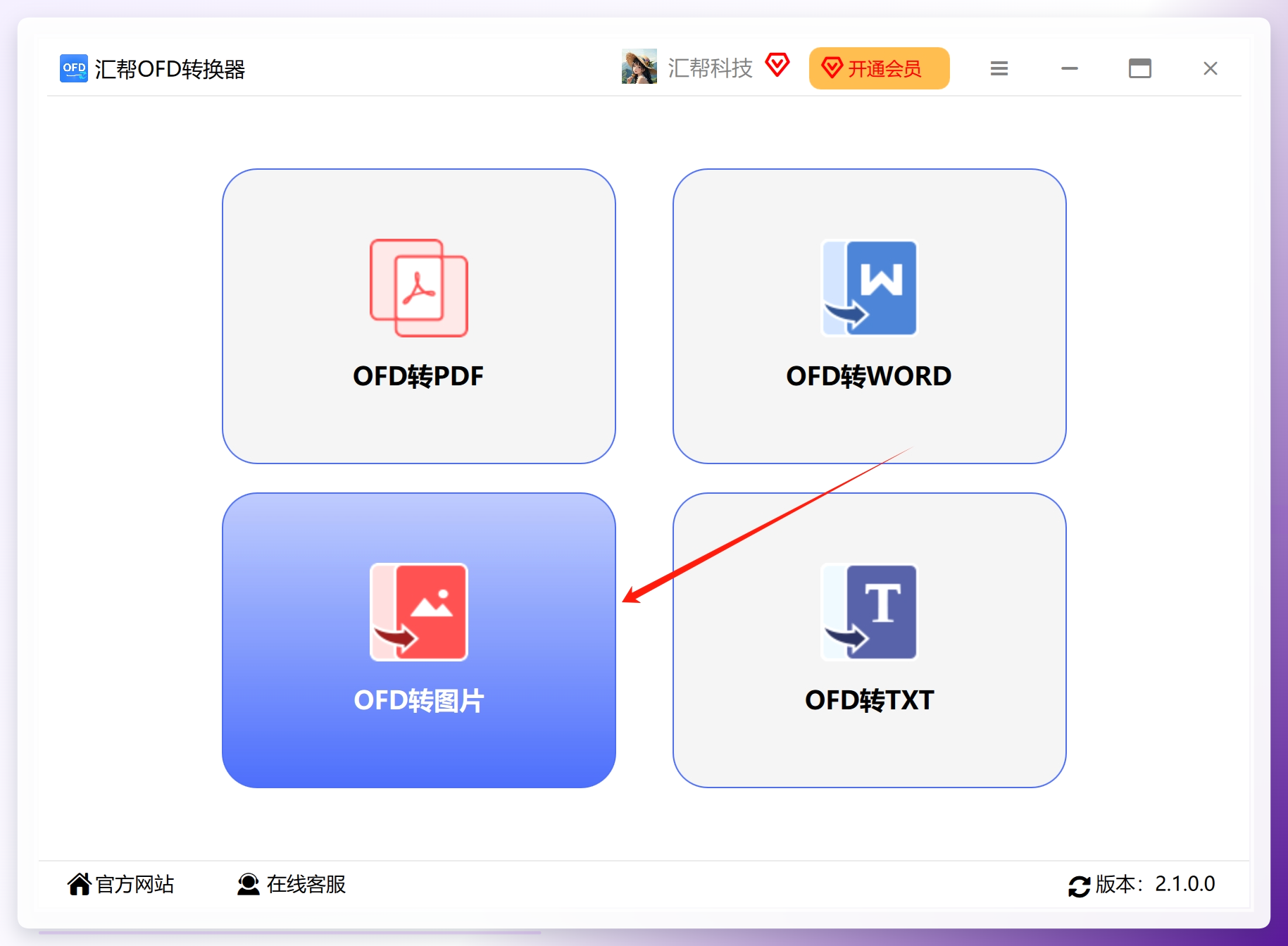Screen dimensions: 1288x946
Task: Click the home icon beside 官方网站
Action: click(79, 884)
